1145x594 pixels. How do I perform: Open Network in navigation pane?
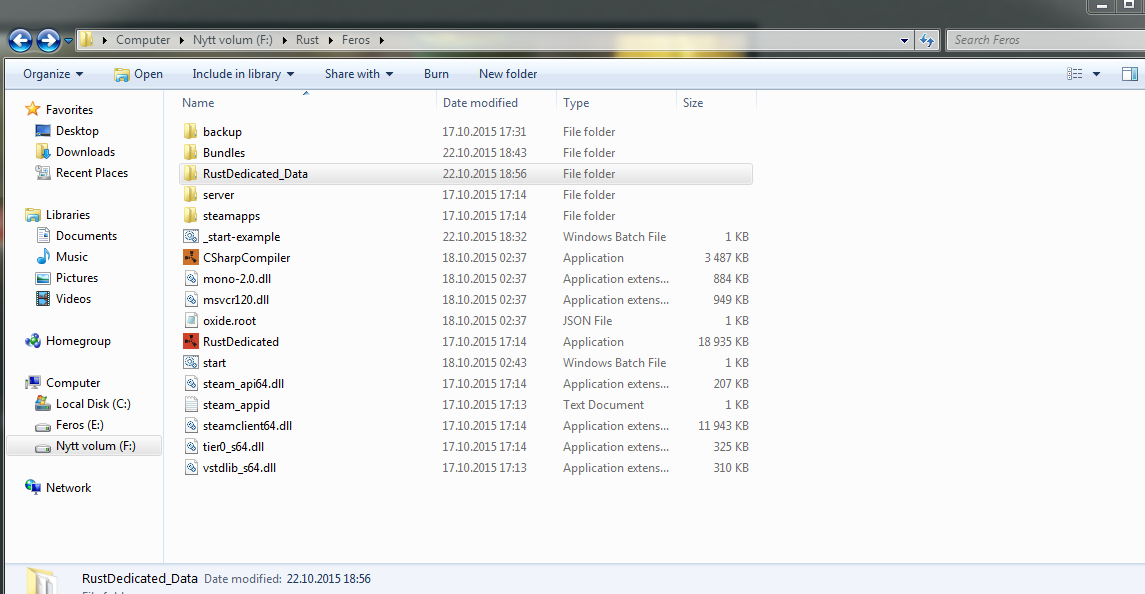tap(68, 488)
